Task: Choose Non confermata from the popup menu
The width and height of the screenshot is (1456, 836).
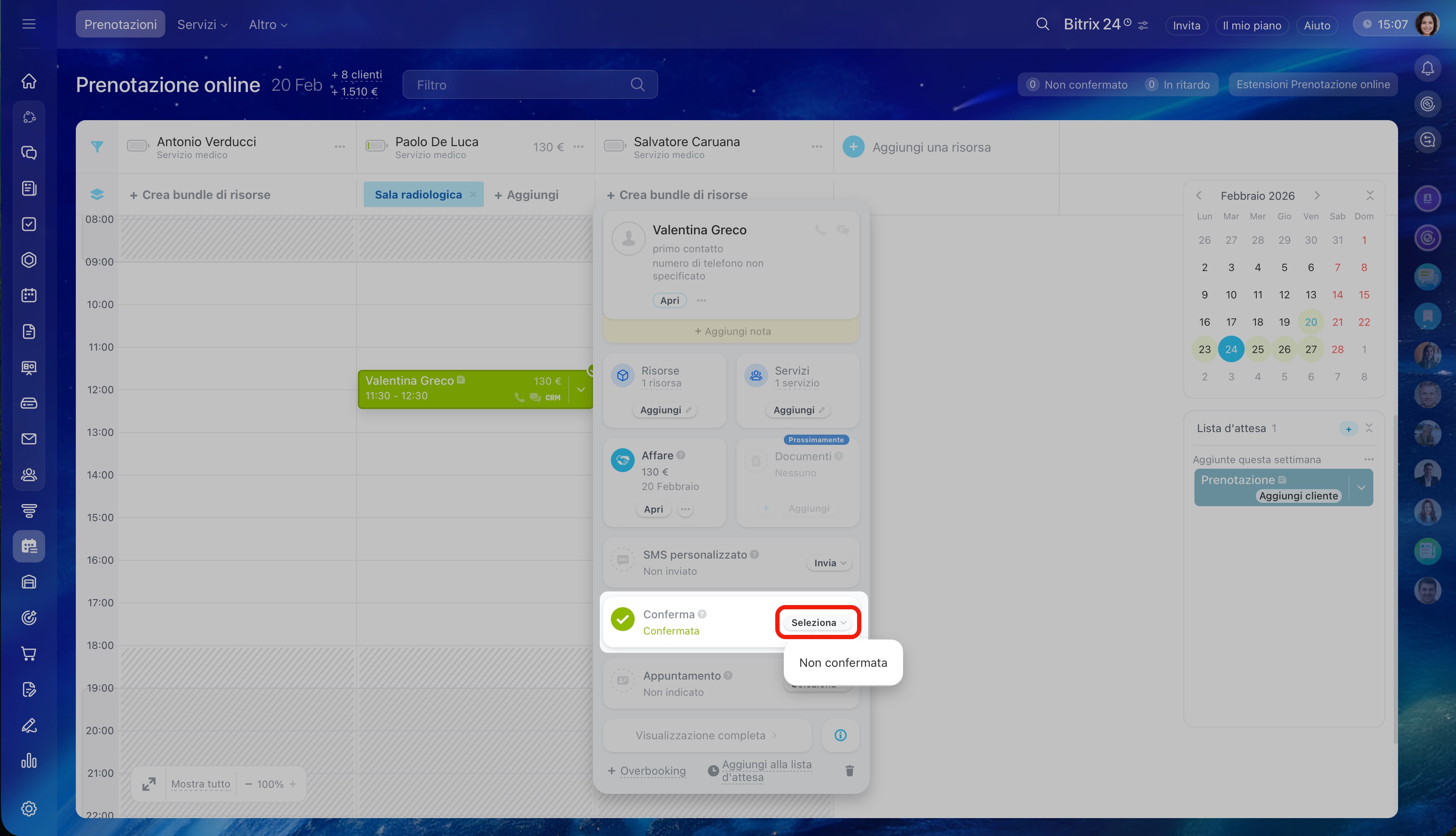Action: click(843, 663)
